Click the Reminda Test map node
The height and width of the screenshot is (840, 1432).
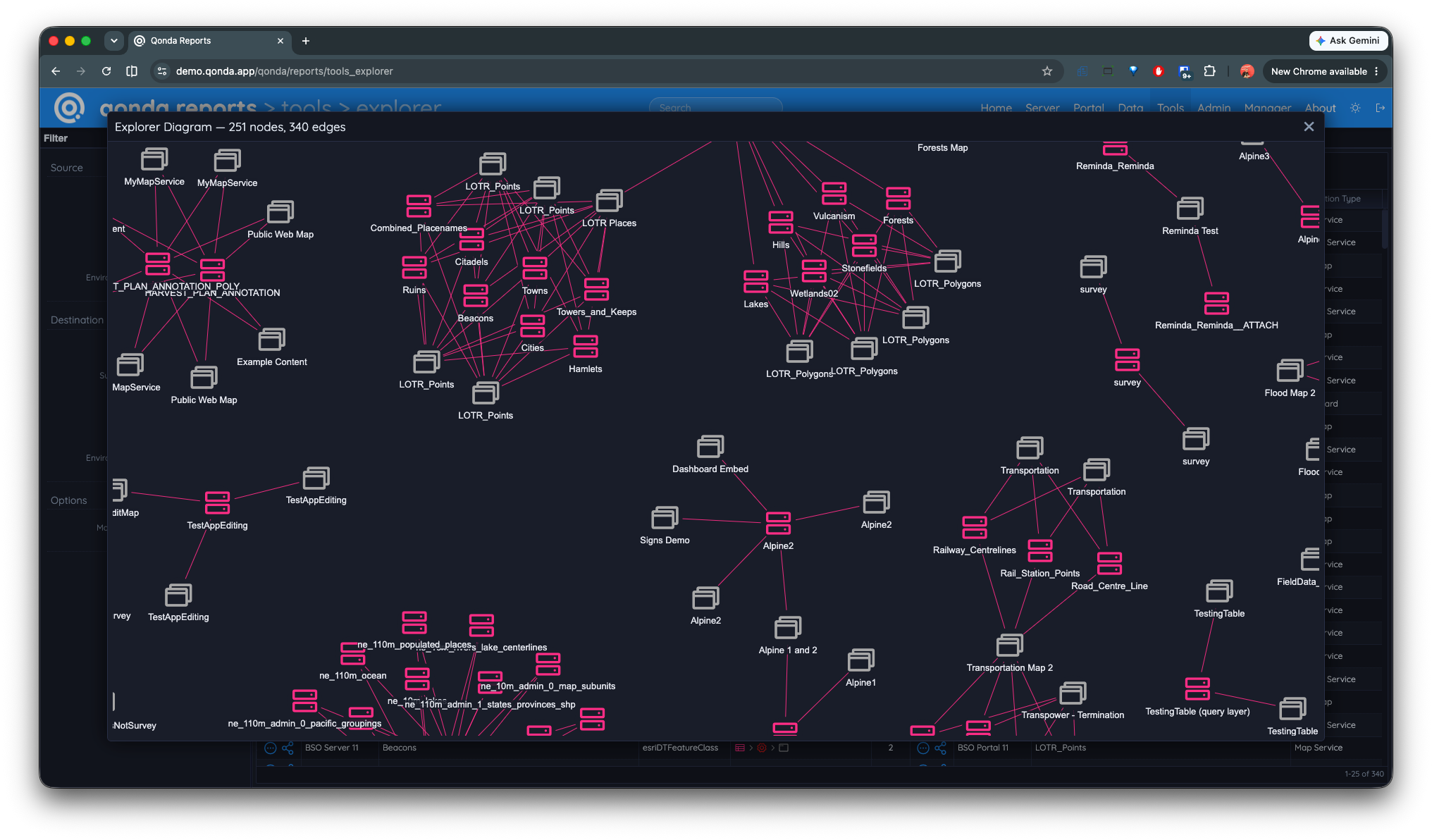click(1190, 209)
